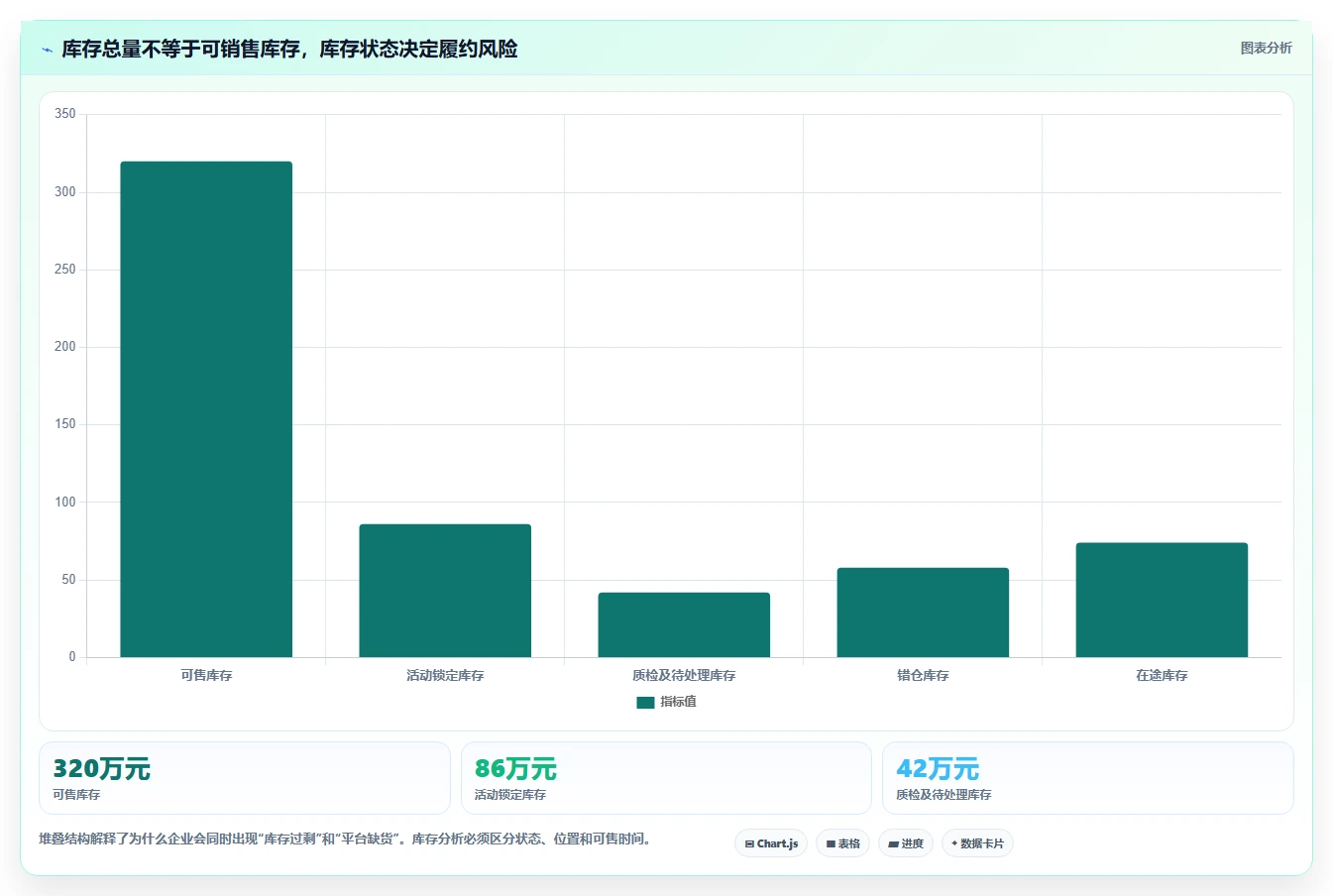Click the 可售库存 caption under 320万元
The width and height of the screenshot is (1333, 896).
tap(76, 795)
